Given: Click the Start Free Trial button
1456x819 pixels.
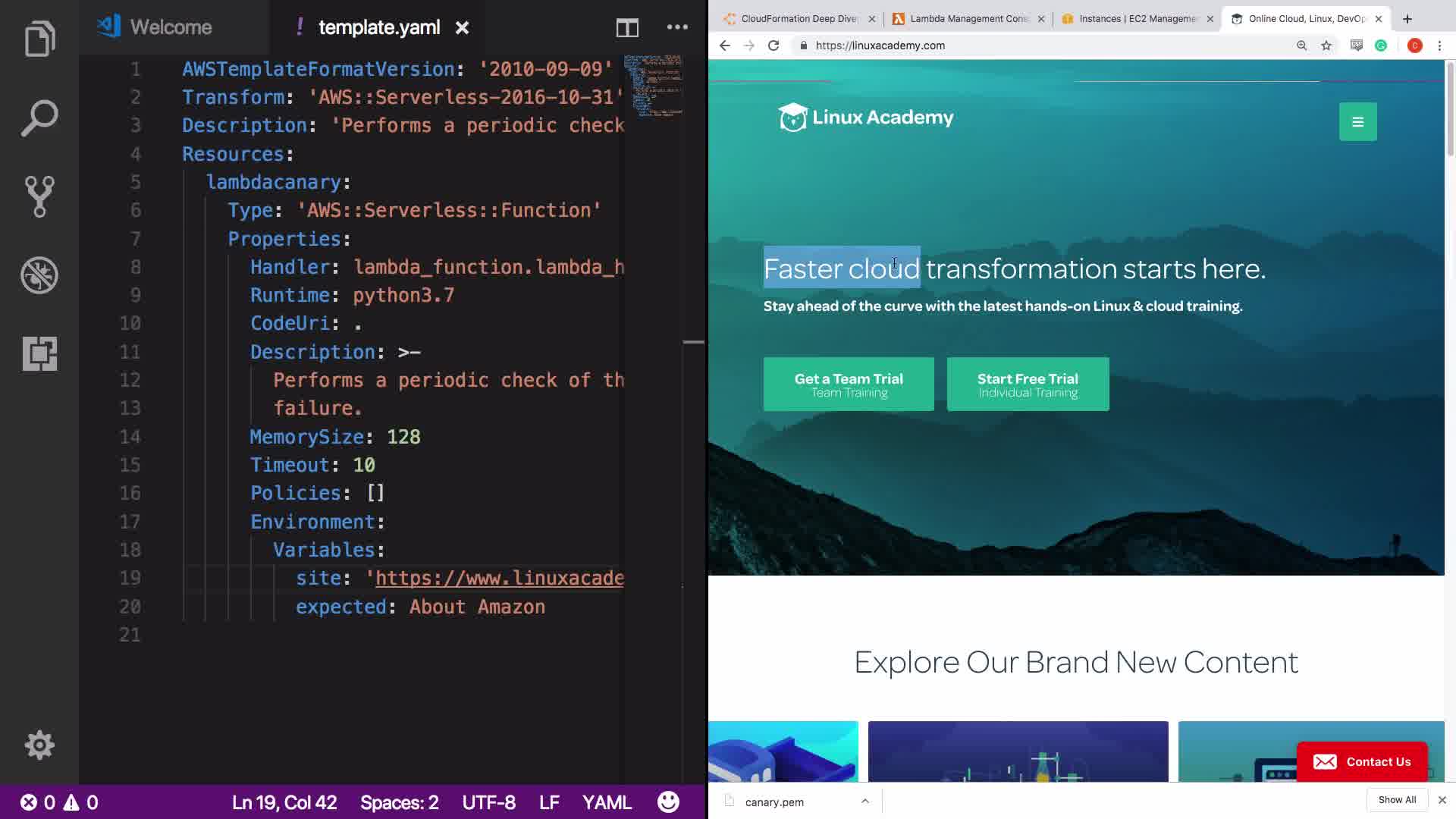Looking at the screenshot, I should click(x=1028, y=384).
